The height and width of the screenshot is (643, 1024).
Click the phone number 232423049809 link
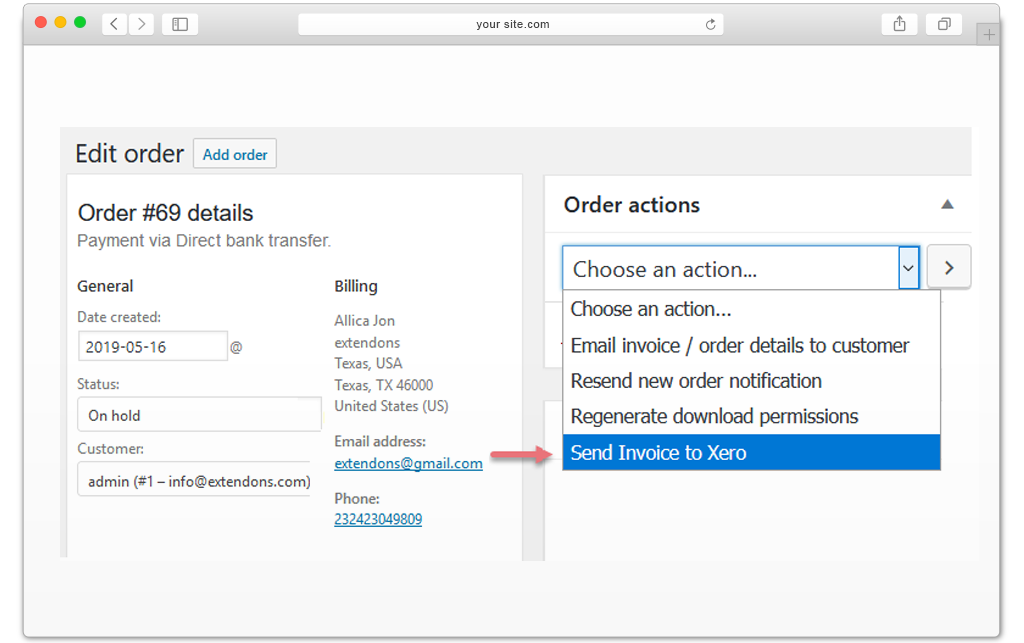[x=378, y=520]
